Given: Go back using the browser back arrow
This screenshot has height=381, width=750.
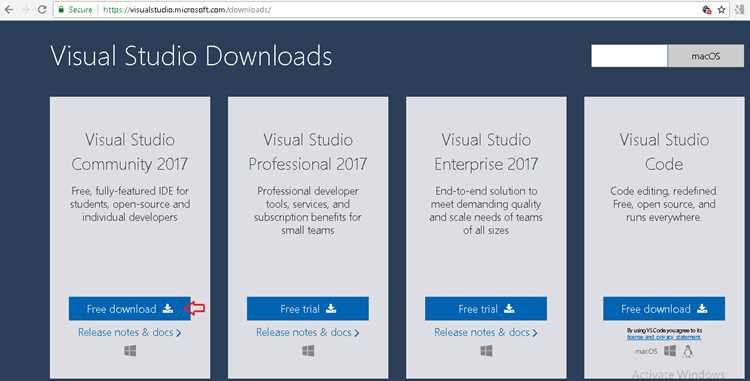Looking at the screenshot, I should click(x=9, y=10).
